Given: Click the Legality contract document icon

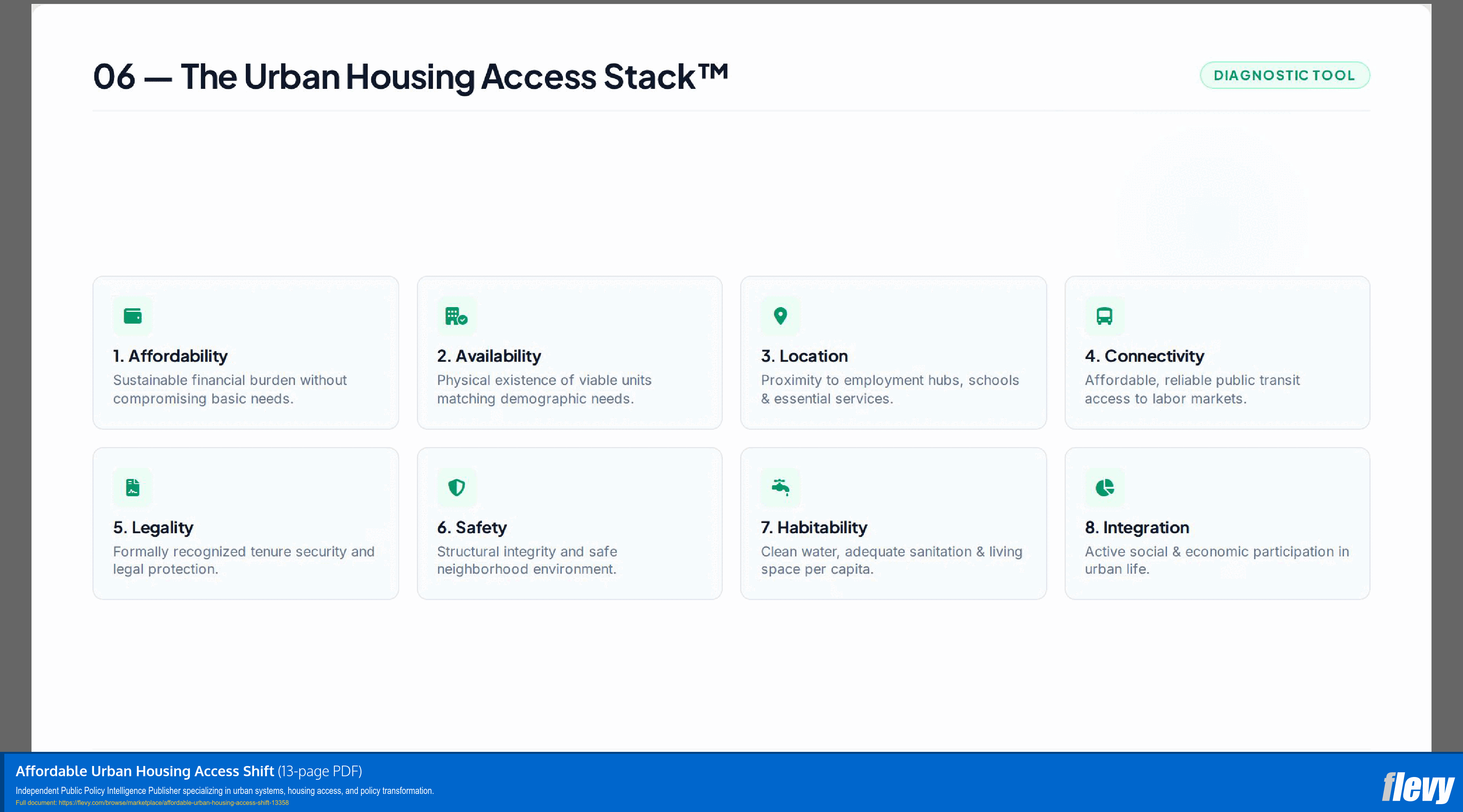Looking at the screenshot, I should coord(132,487).
